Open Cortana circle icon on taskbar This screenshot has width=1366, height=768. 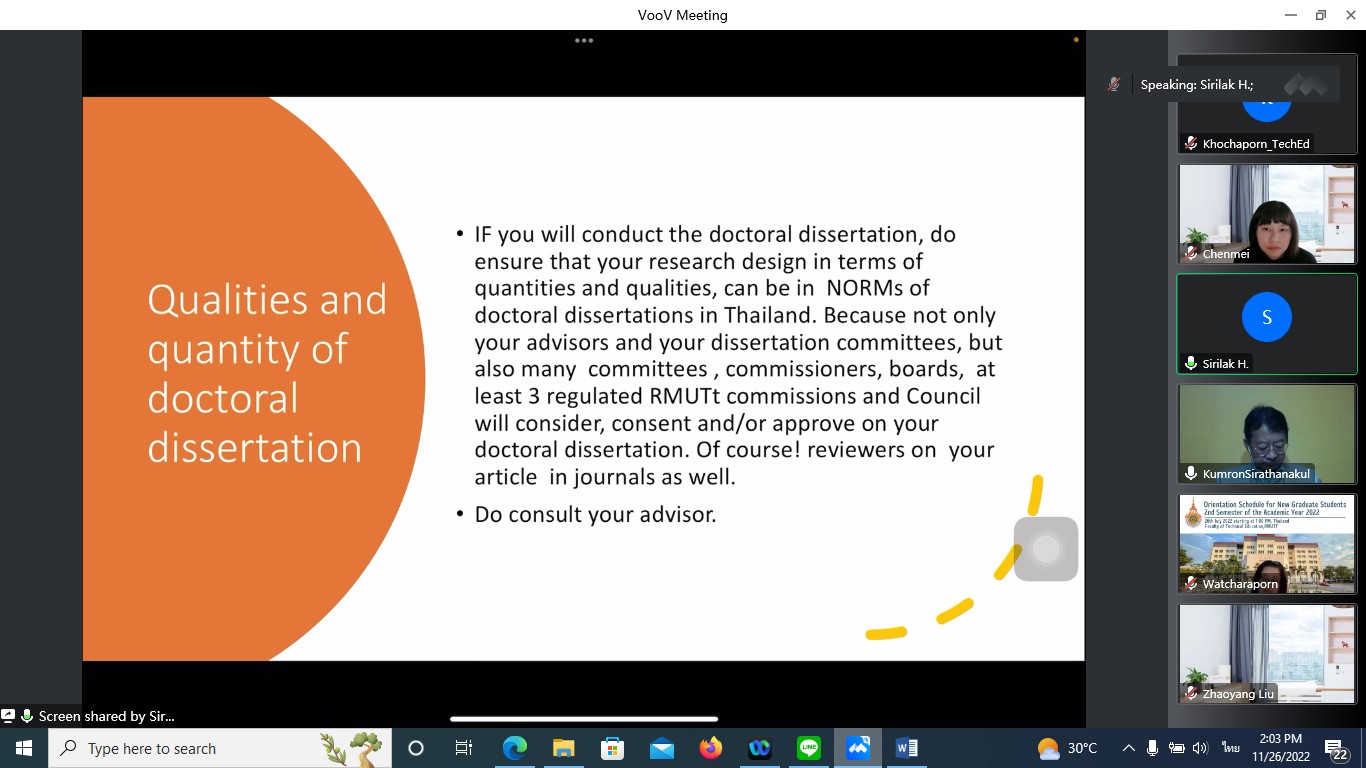pos(416,748)
